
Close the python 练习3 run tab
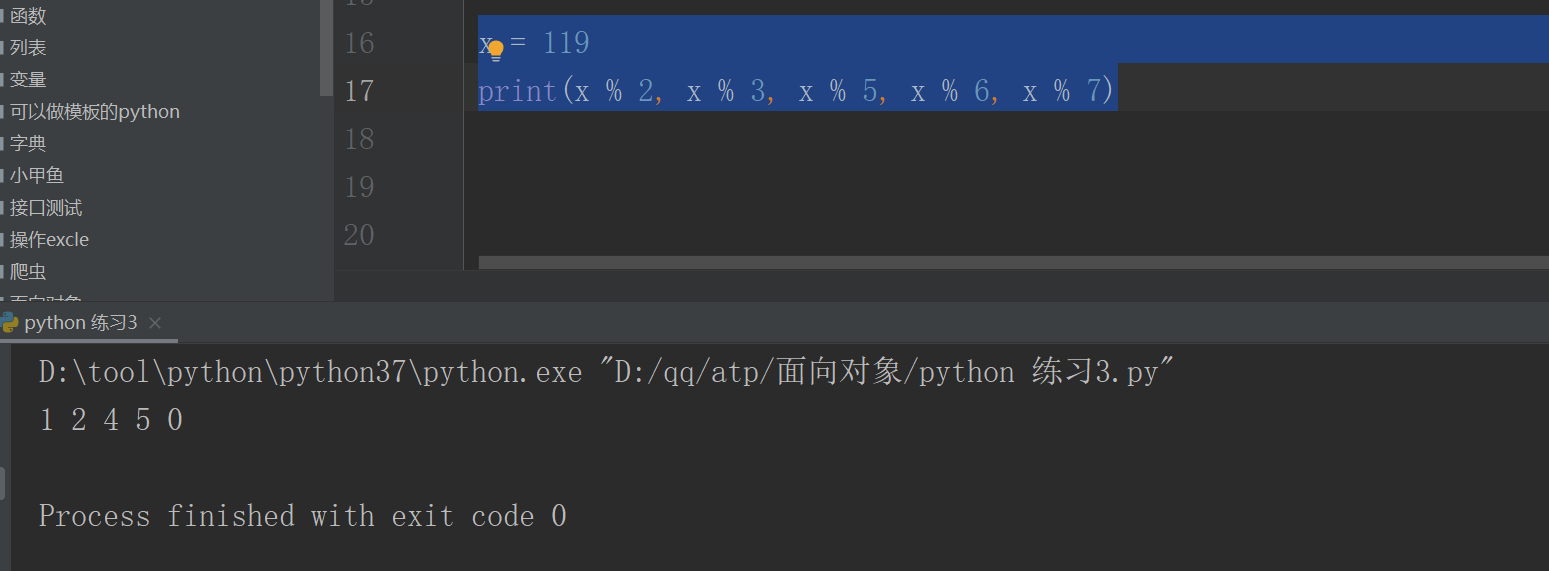click(154, 323)
